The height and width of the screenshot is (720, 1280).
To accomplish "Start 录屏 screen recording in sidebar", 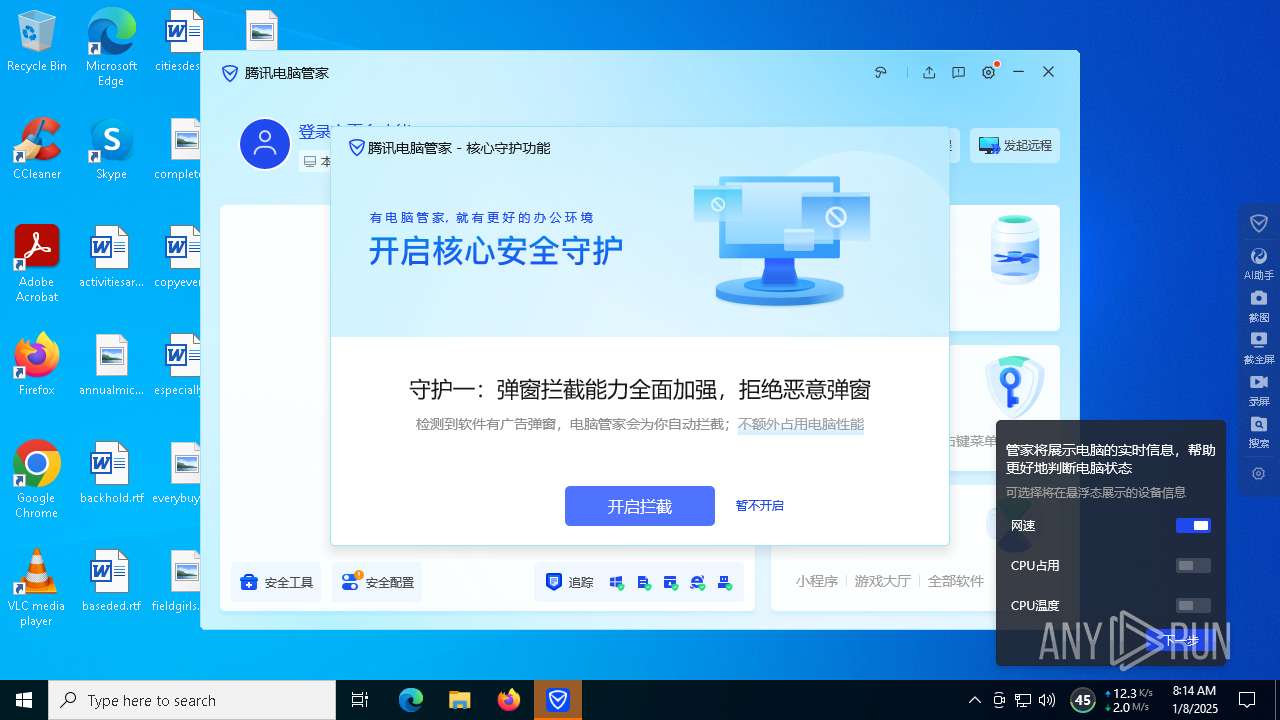I will 1259,390.
